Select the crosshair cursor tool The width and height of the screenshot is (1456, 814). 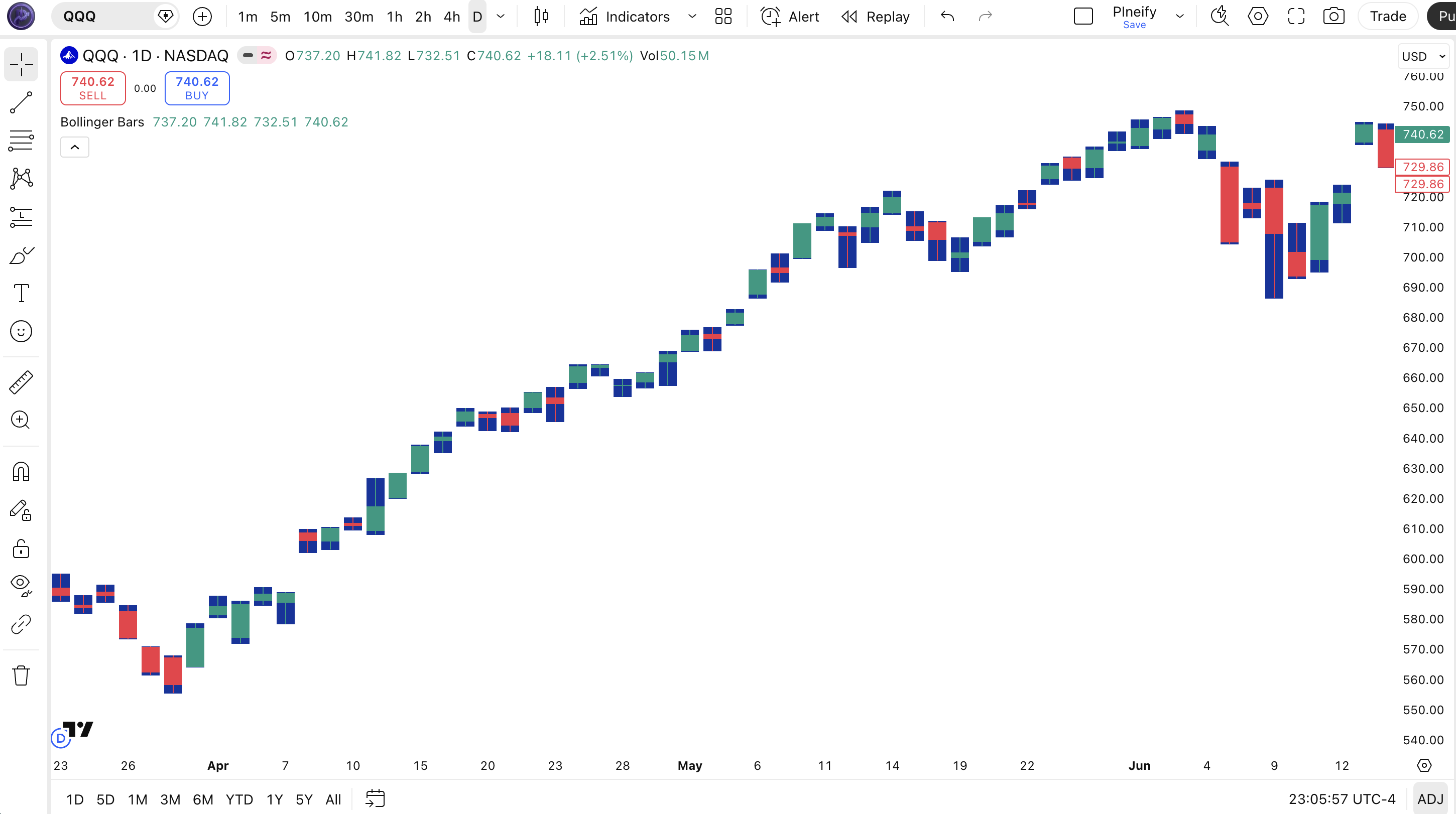click(x=21, y=64)
